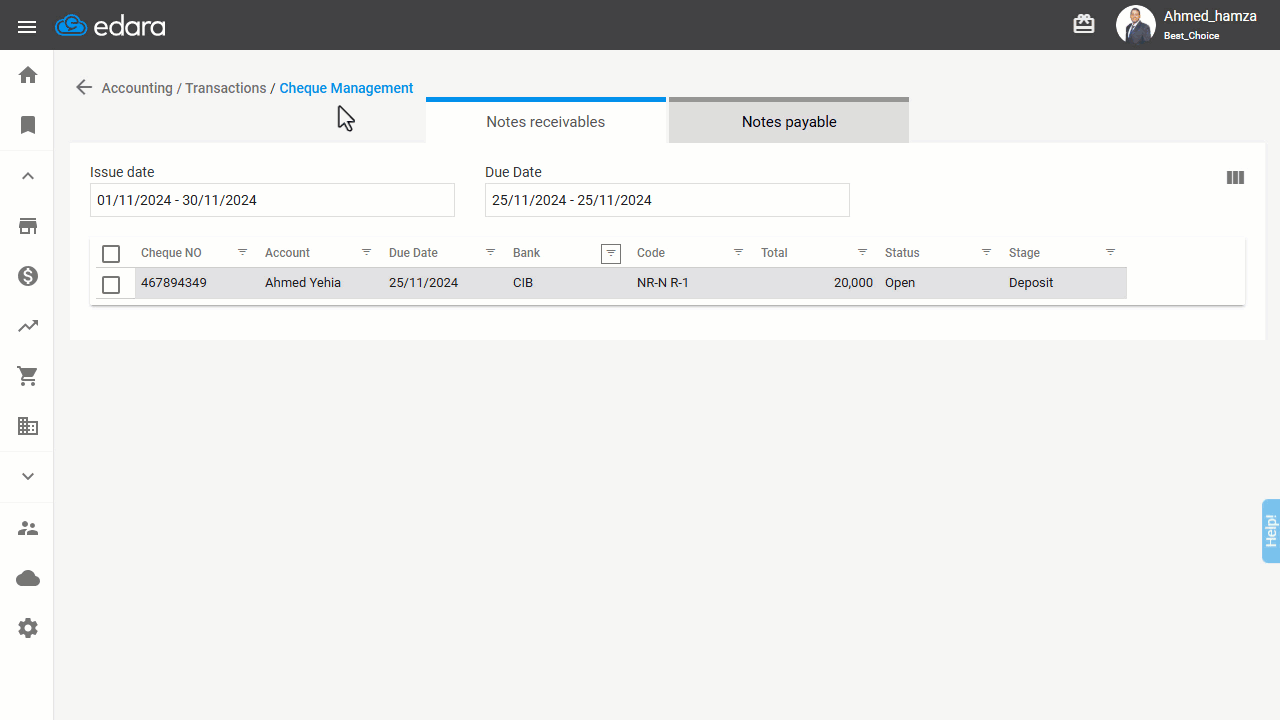Open the gift icon in header
This screenshot has height=720, width=1280.
click(1084, 24)
